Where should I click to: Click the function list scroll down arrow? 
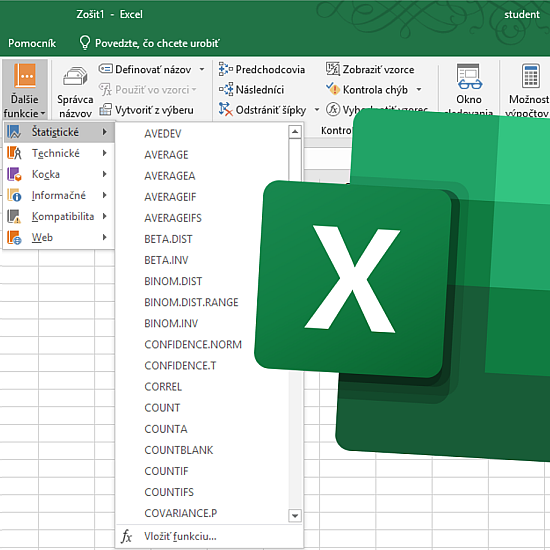[295, 516]
